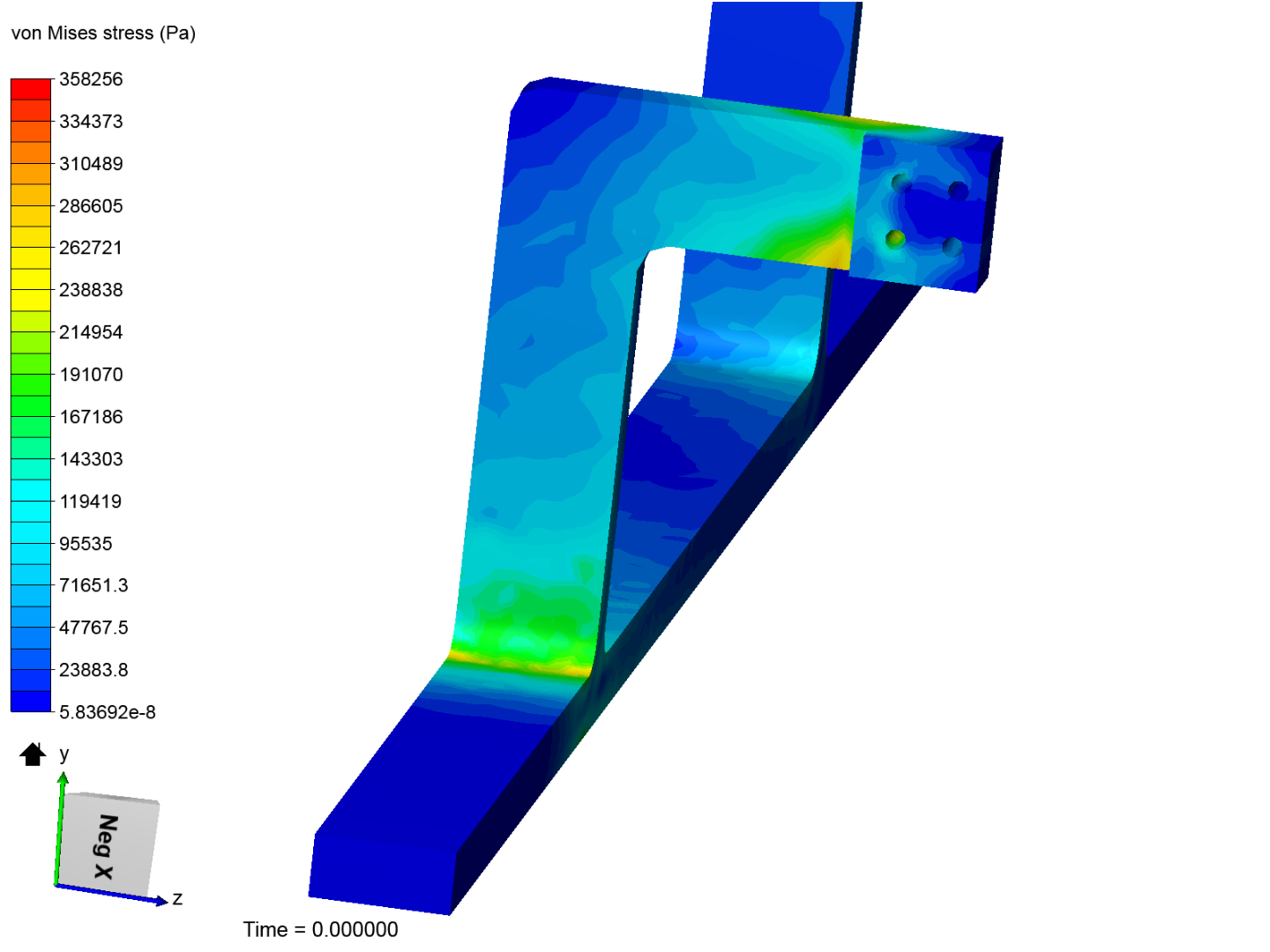Click the dark blue bottom legend swatch
Image resolution: width=1270 pixels, height=952 pixels.
[x=31, y=702]
